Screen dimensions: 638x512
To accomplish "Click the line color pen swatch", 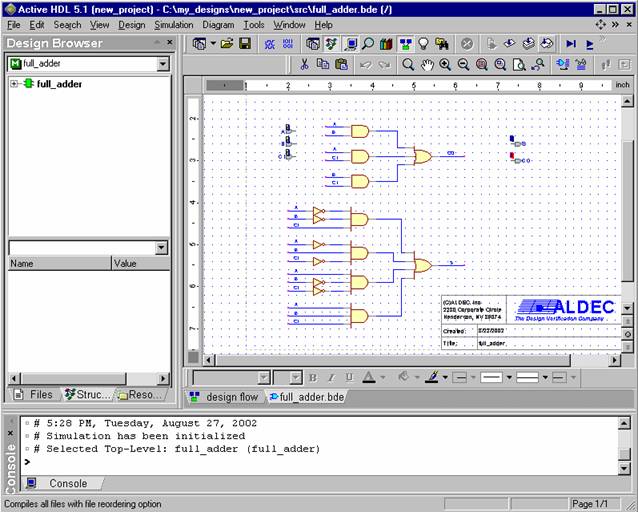I will pos(432,378).
